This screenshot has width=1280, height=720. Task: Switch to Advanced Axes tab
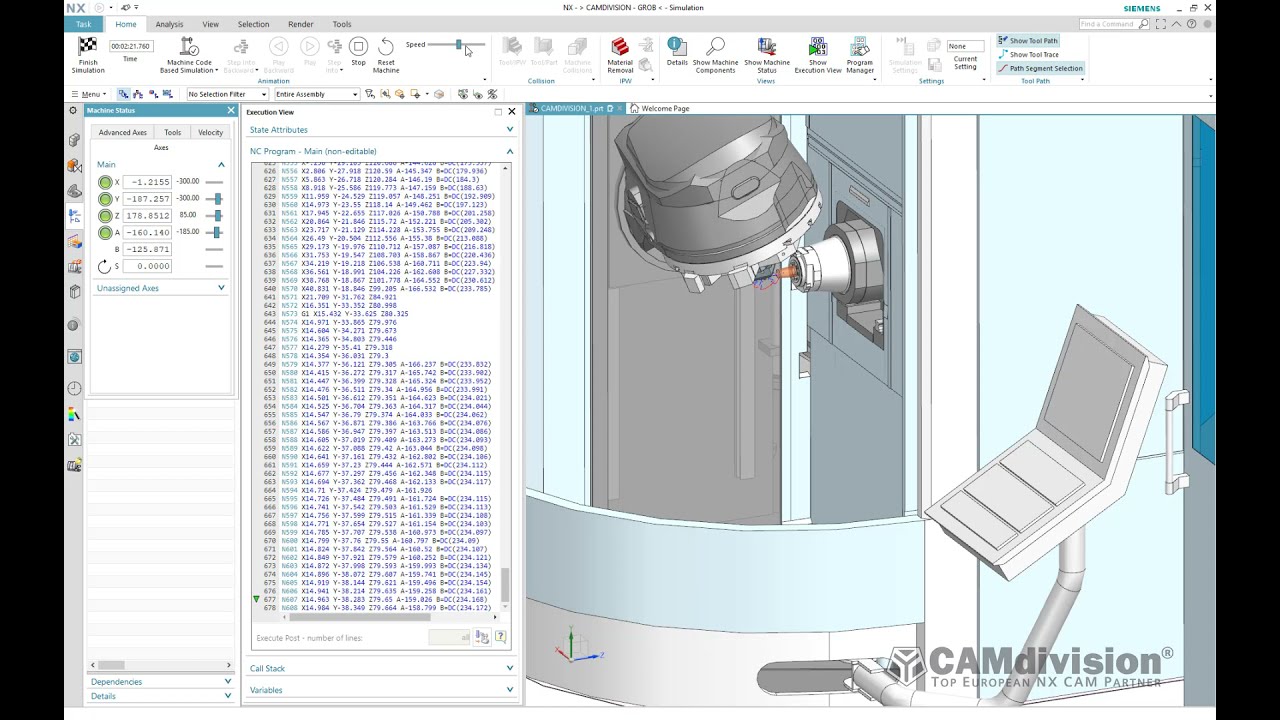[122, 132]
